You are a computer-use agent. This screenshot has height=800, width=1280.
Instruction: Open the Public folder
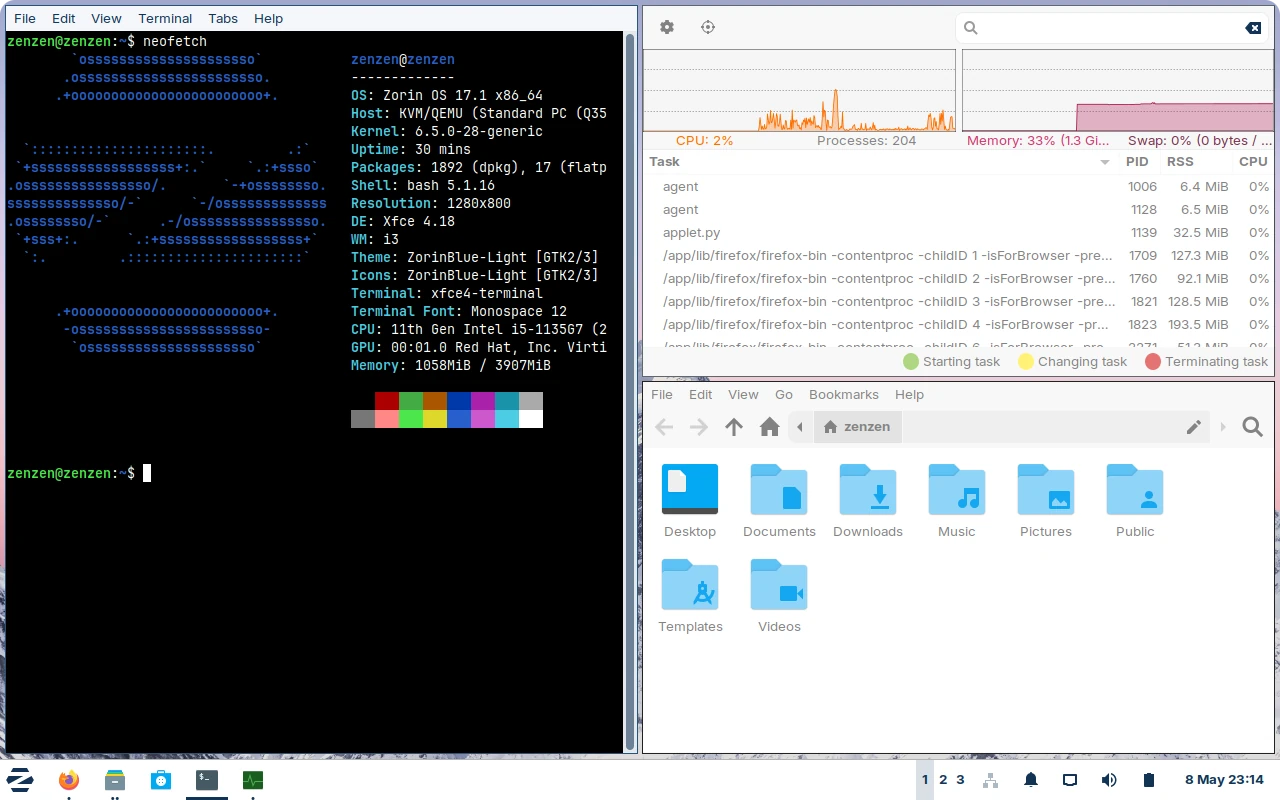coord(1135,501)
